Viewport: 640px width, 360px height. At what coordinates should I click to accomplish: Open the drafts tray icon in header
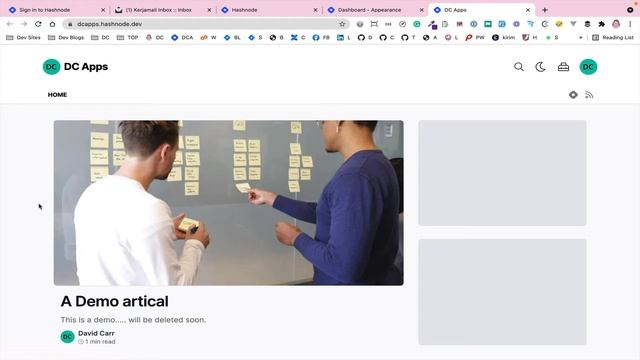tap(563, 67)
